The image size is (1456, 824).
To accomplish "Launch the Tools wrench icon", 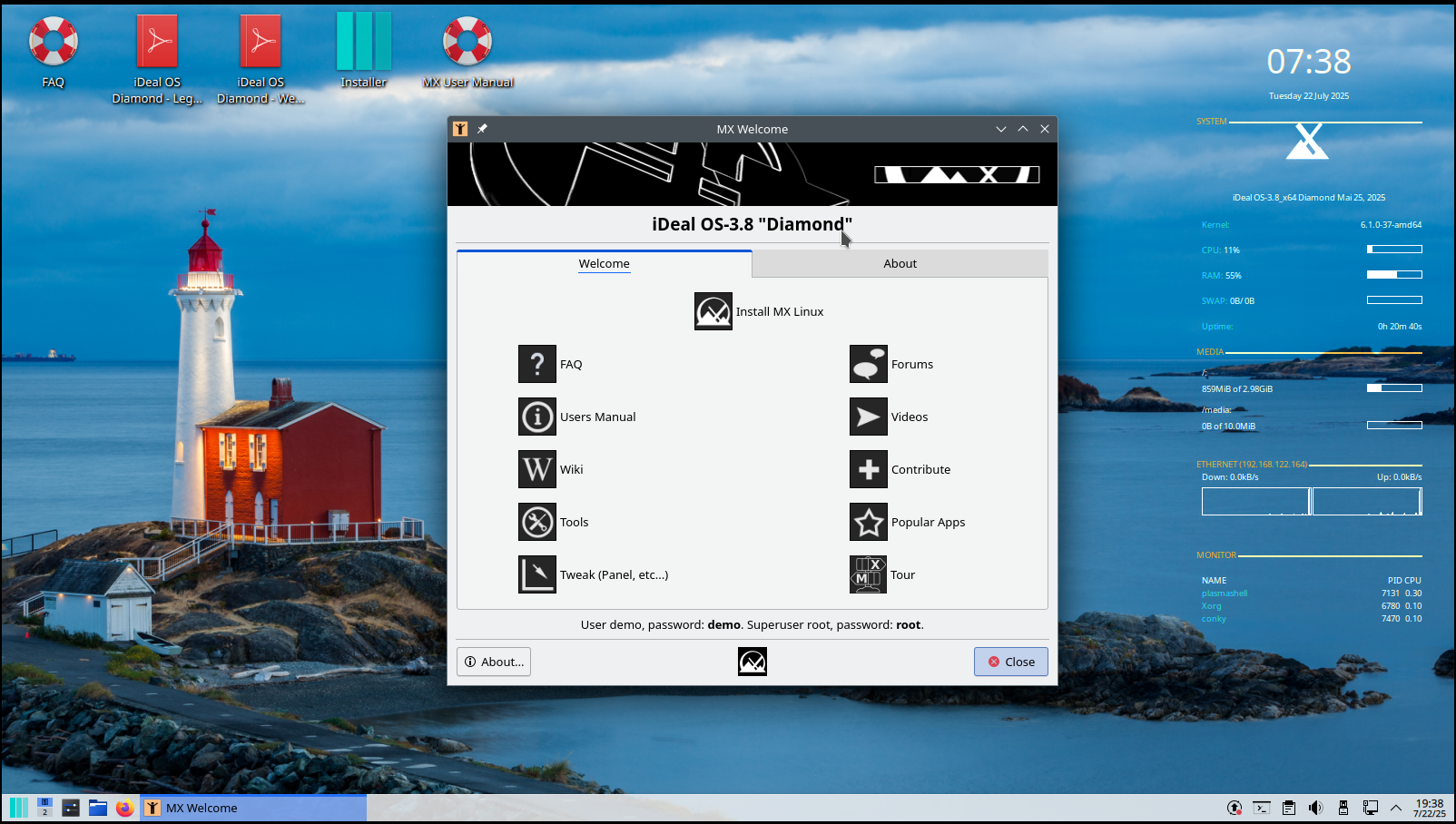I will tap(537, 522).
